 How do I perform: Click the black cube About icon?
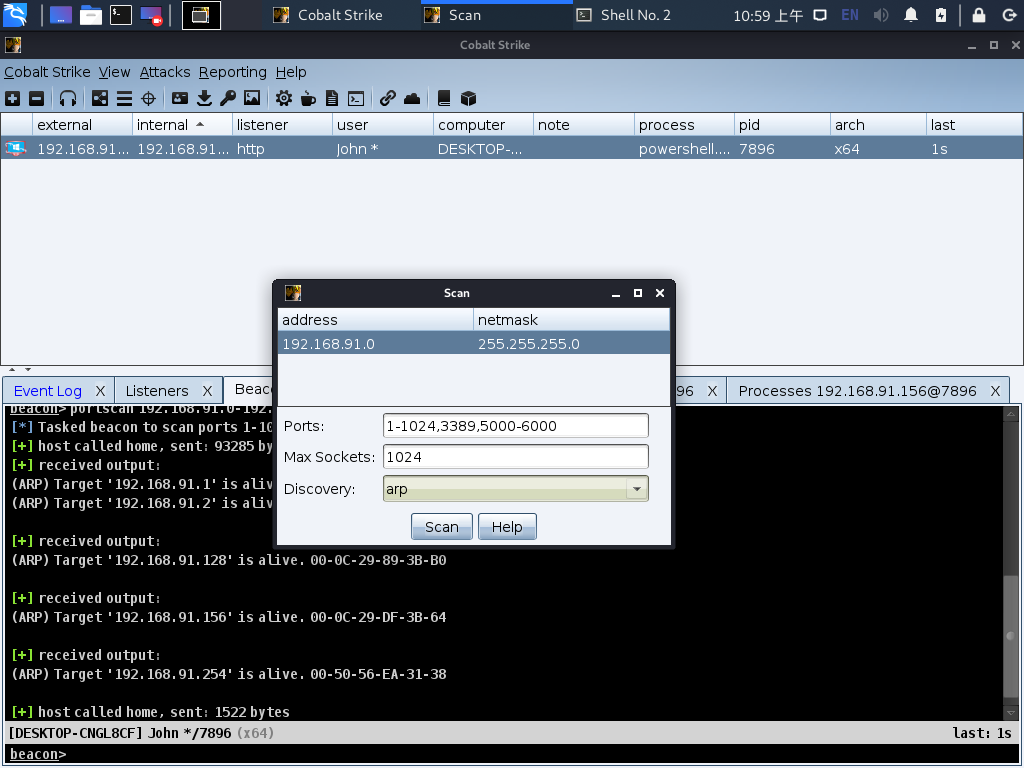[x=468, y=98]
